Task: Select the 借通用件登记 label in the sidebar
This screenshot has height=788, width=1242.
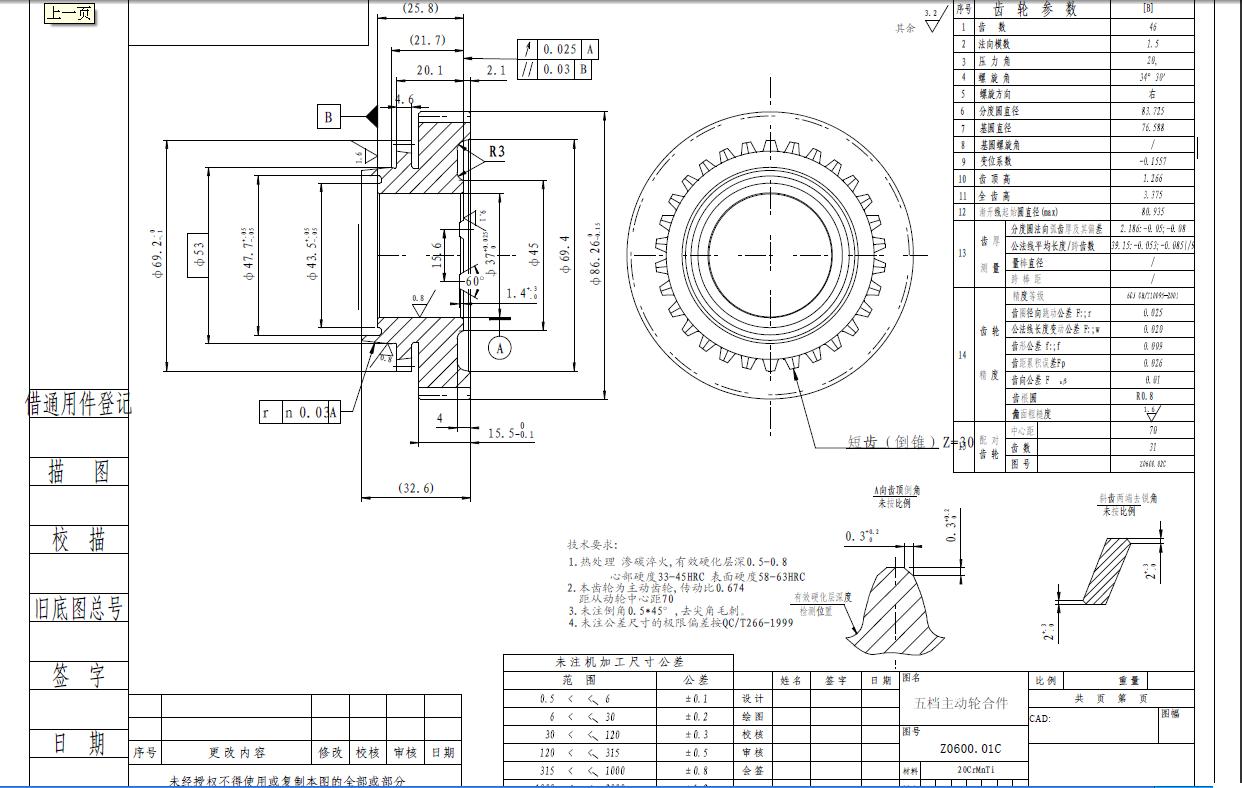Action: tap(79, 404)
